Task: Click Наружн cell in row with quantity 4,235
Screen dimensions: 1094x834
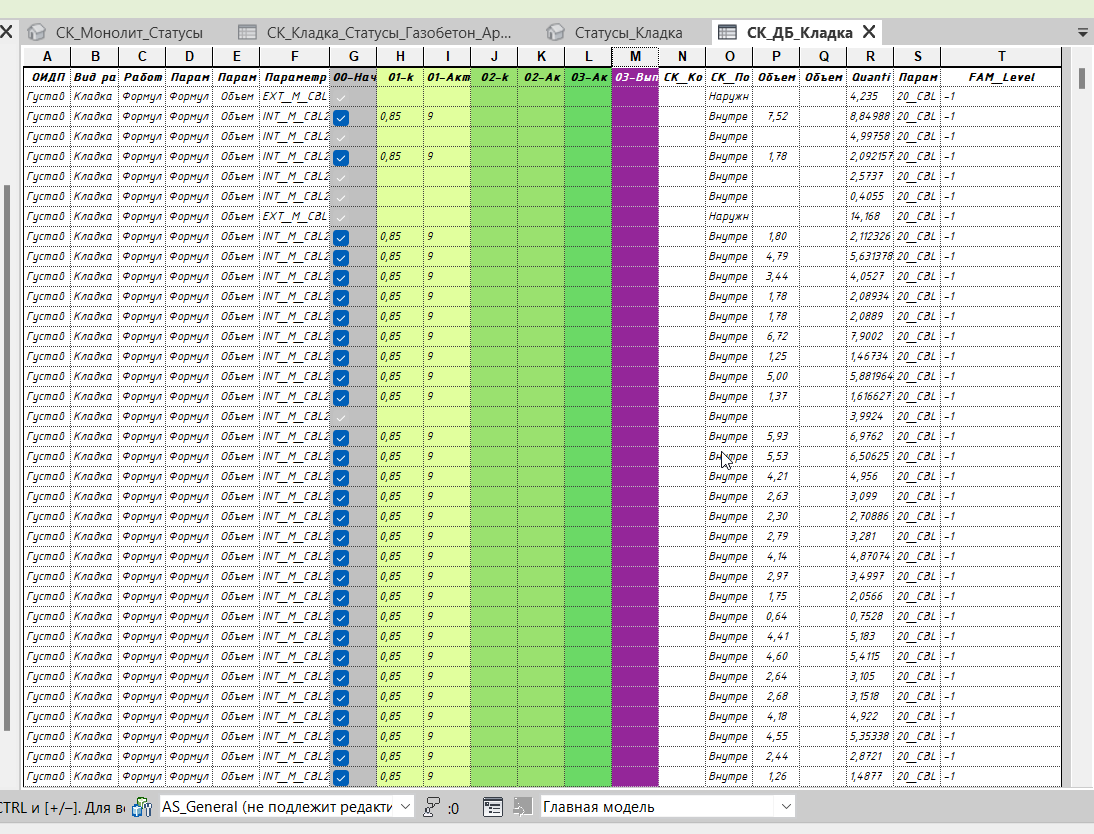Action: coord(729,96)
